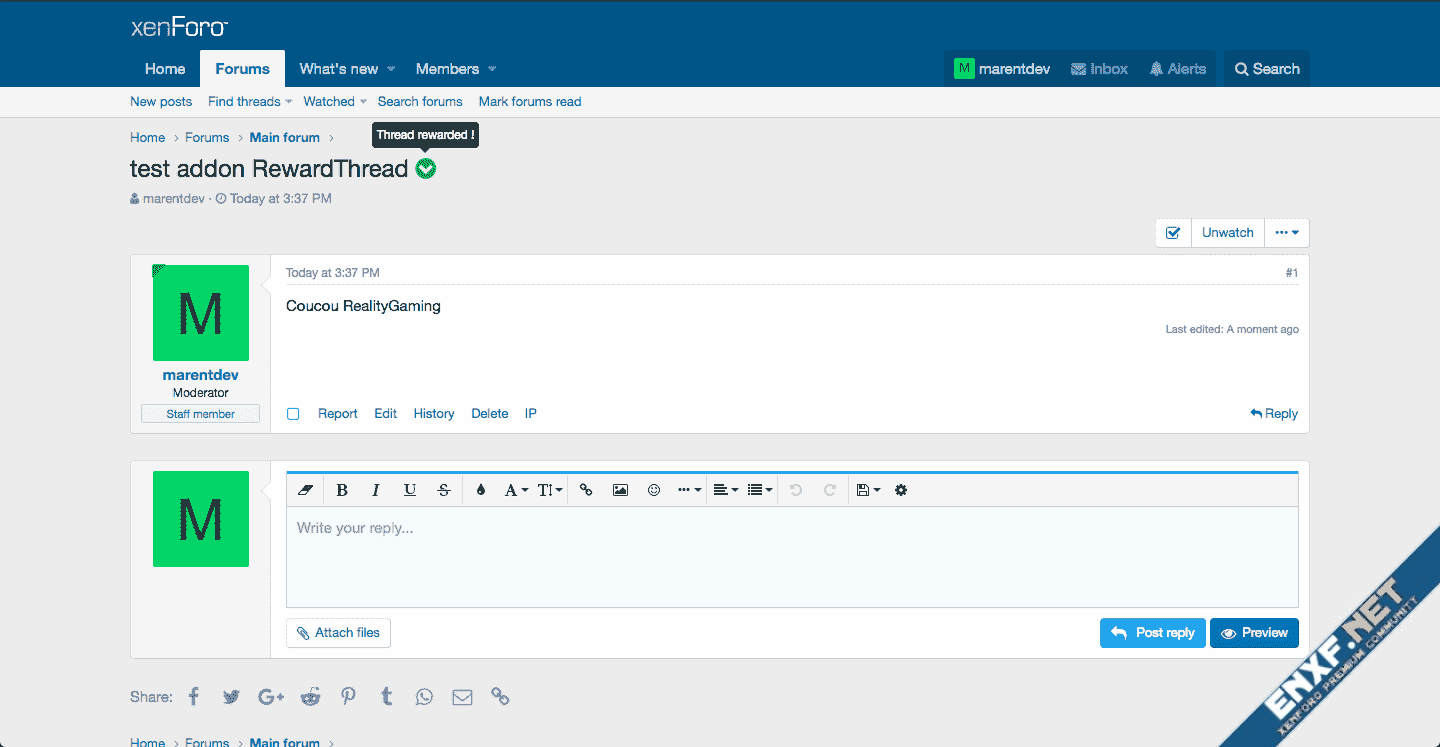Share the thread on Facebook

point(194,697)
